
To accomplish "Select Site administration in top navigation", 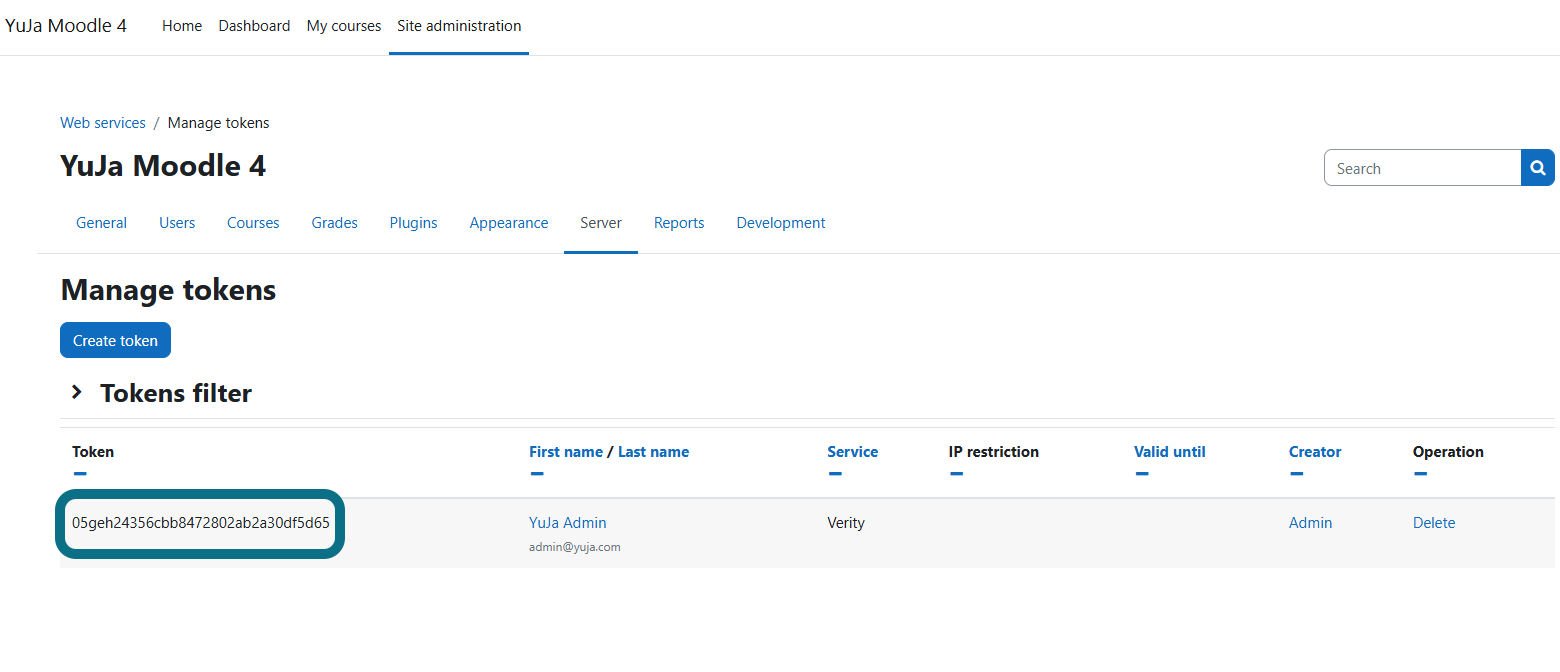I will point(459,26).
